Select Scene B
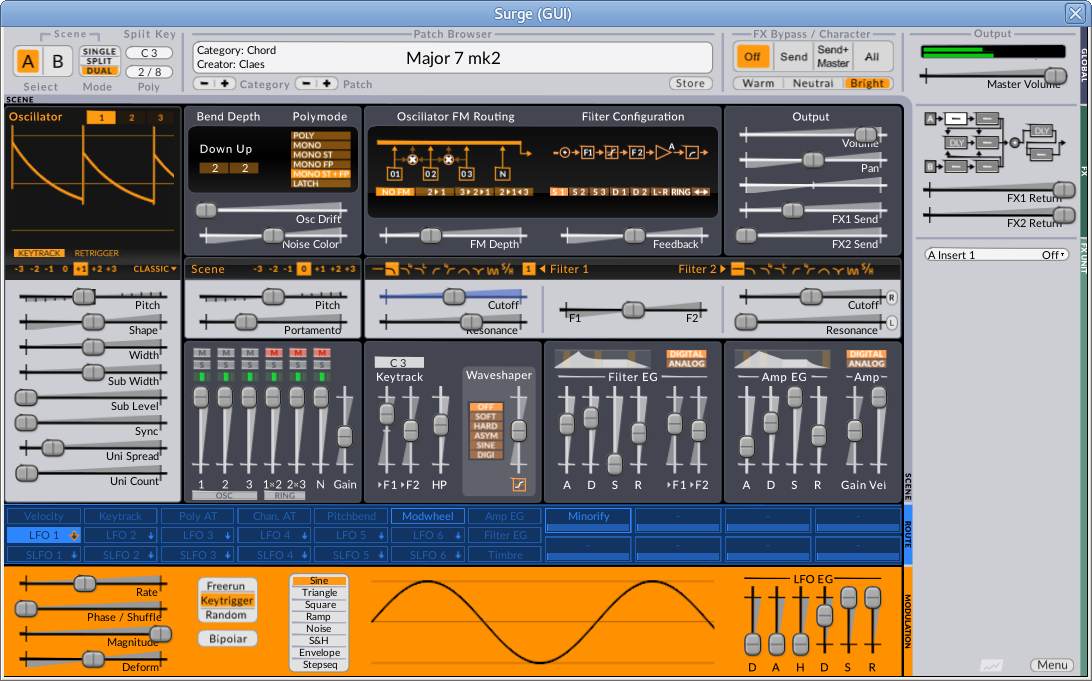The image size is (1092, 681). [58, 61]
